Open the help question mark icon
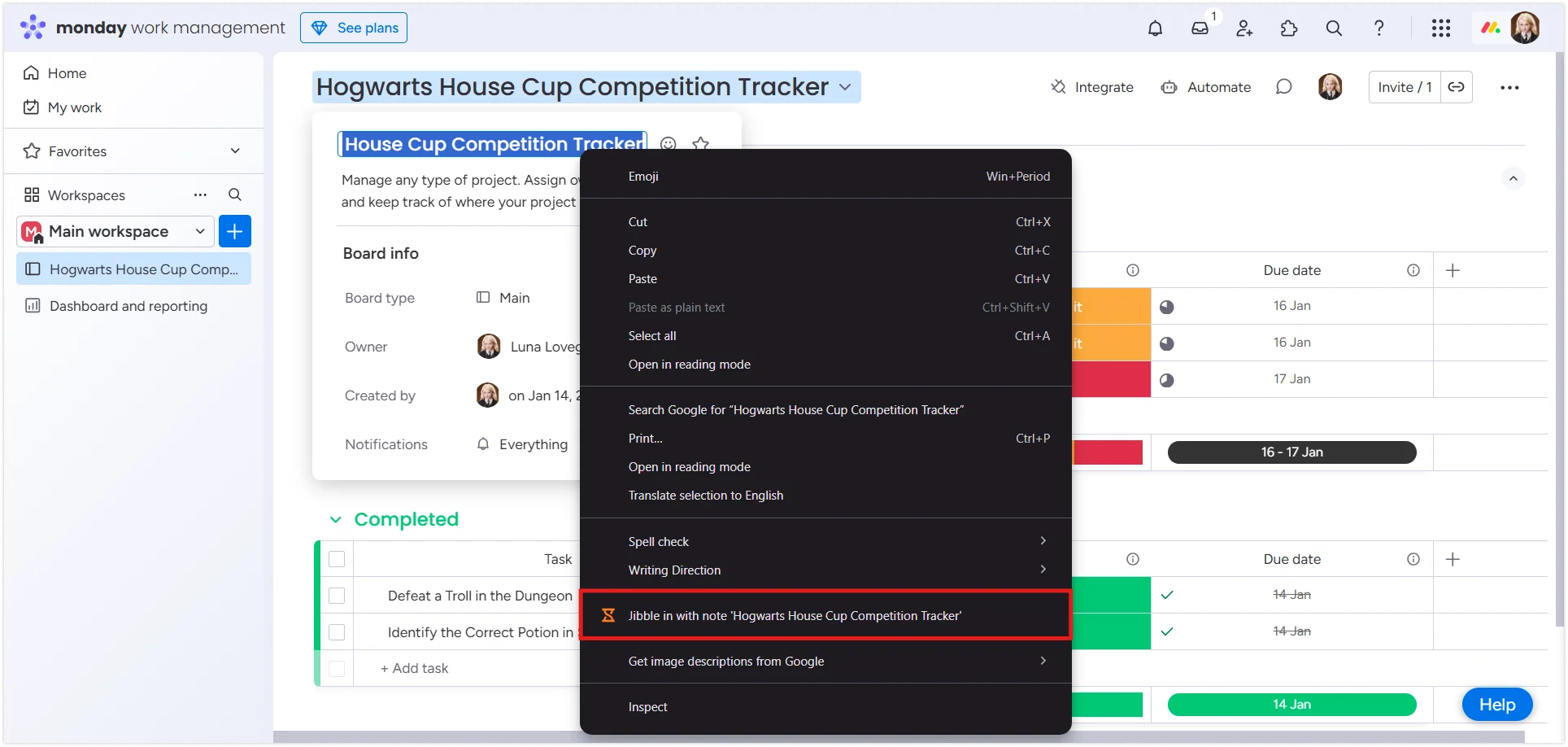This screenshot has height=747, width=1568. point(1379,28)
